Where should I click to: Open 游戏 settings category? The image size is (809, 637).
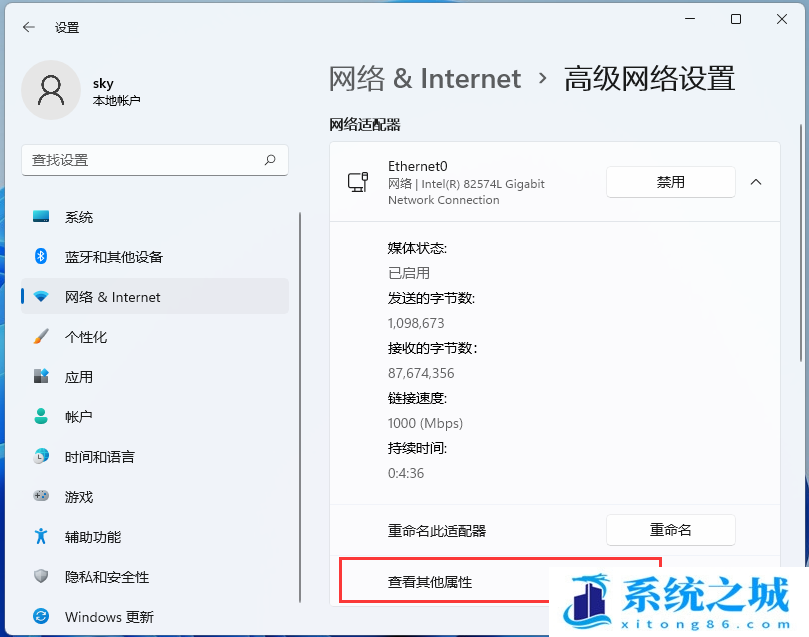point(79,497)
